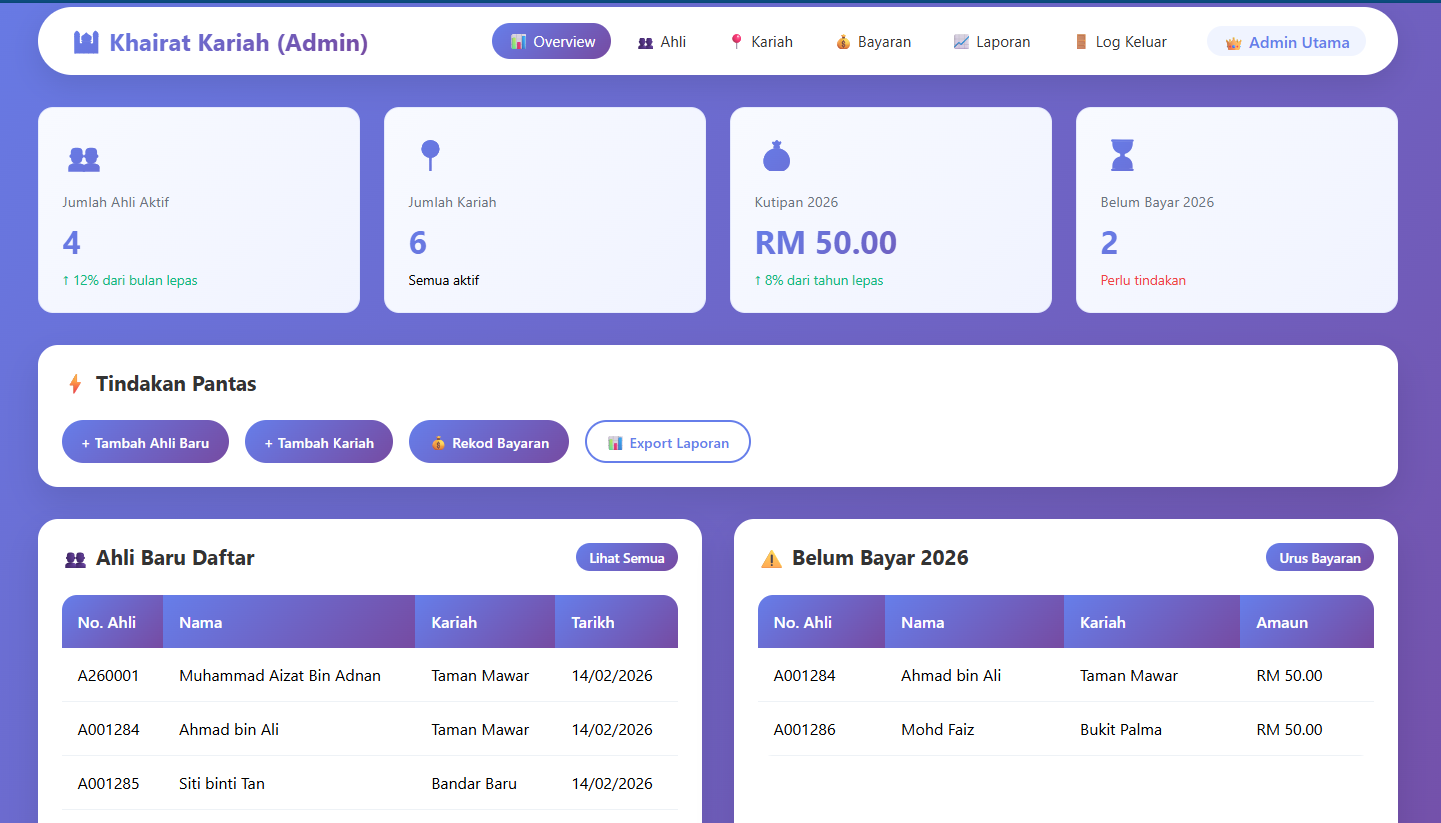This screenshot has height=823, width=1441.
Task: Click the lightning icon beside Tindakan Pantas
Action: point(73,383)
